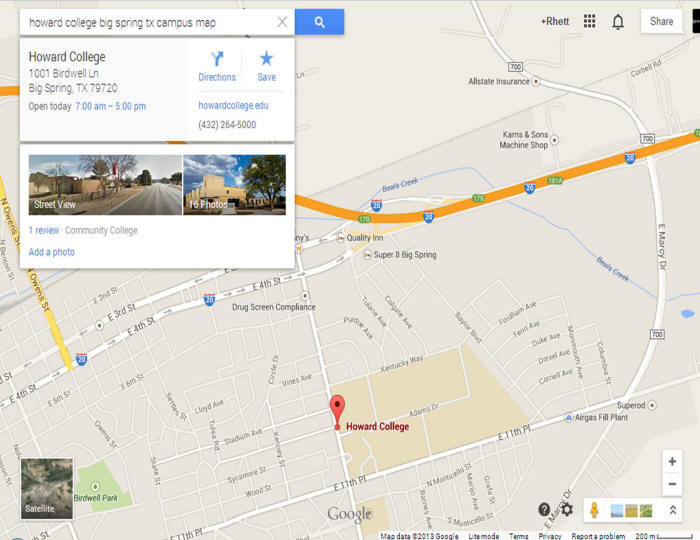Open map settings gear icon
Screen dimensions: 700x540
567,509
